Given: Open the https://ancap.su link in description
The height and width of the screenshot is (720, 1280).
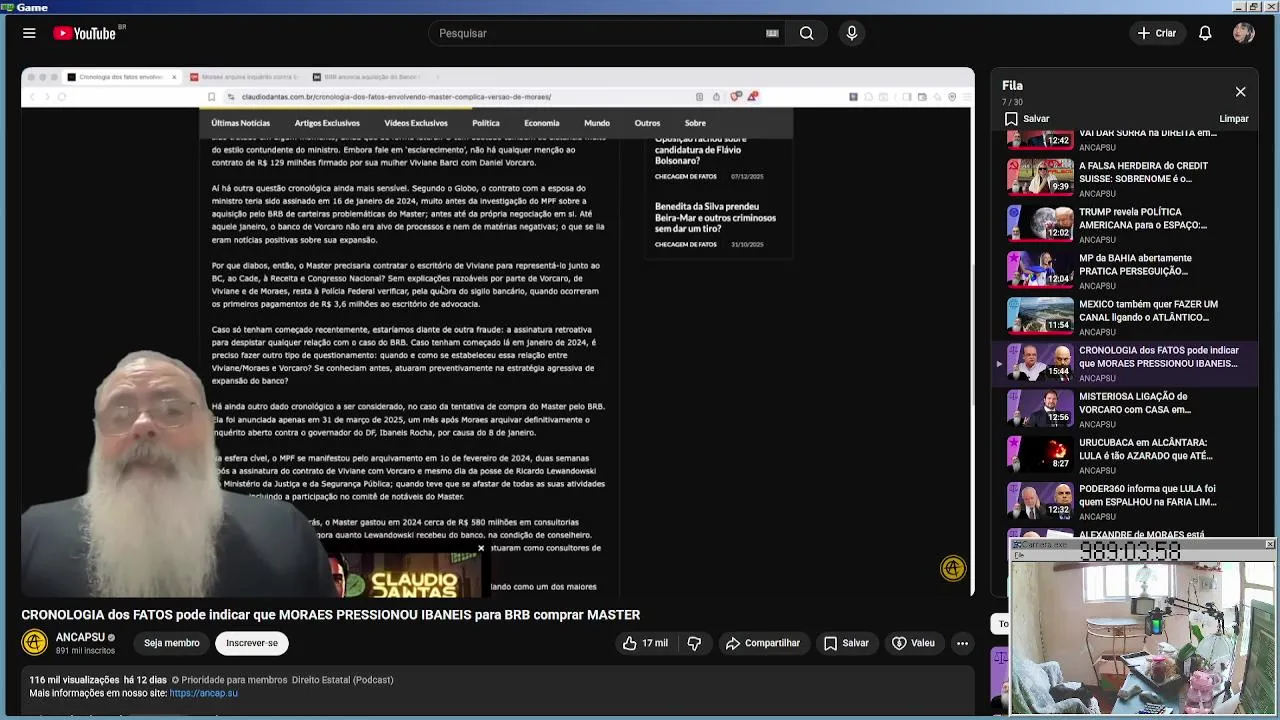Looking at the screenshot, I should [204, 693].
